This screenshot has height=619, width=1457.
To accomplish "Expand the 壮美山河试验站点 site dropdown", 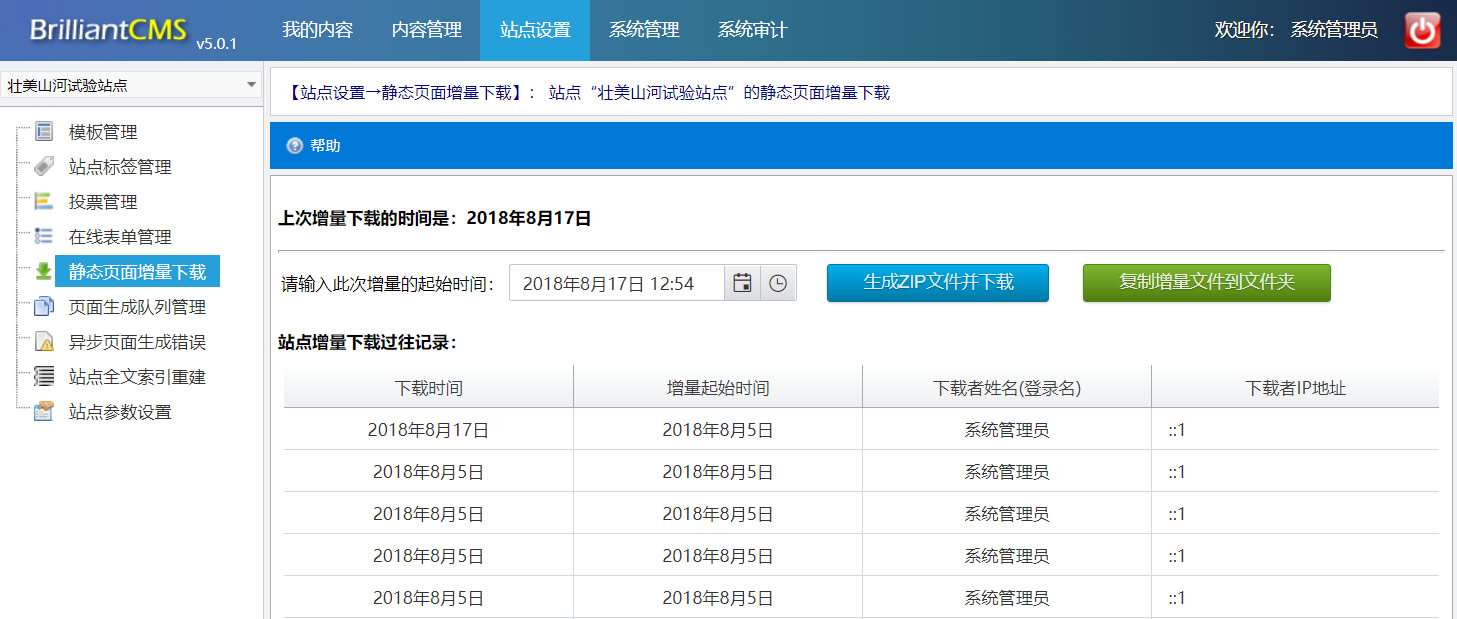I will [x=251, y=86].
